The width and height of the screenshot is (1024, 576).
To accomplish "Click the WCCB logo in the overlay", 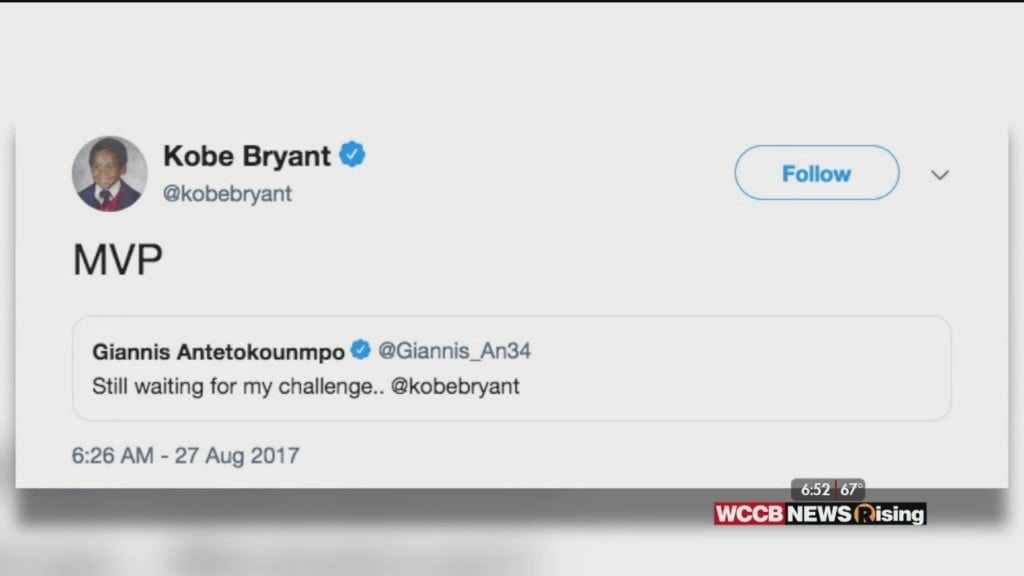I will [x=750, y=514].
